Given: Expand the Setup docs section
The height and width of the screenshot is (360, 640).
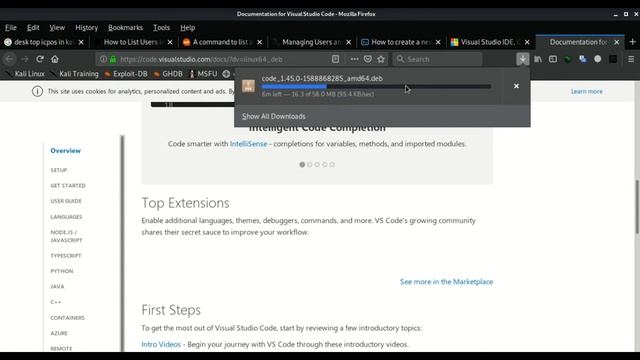Looking at the screenshot, I should [x=59, y=170].
